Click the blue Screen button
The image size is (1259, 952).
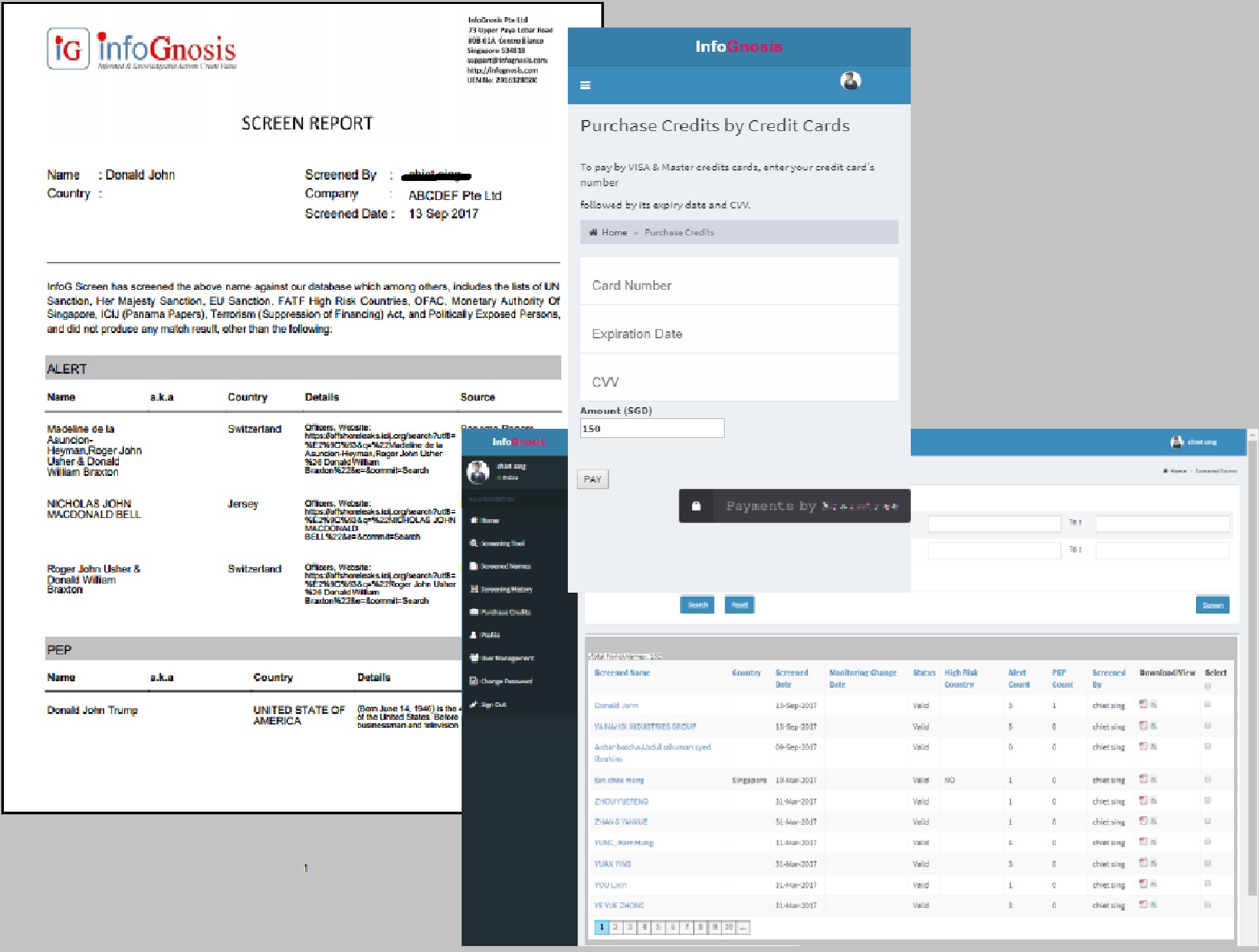coord(1212,605)
